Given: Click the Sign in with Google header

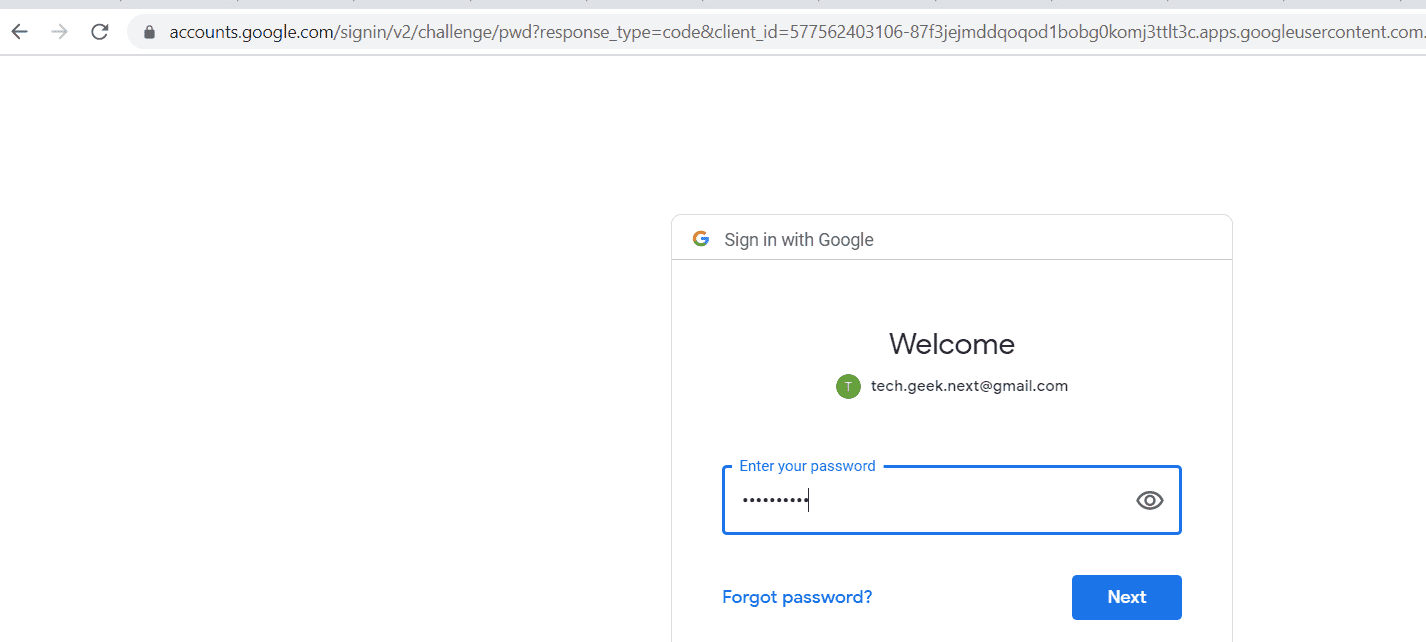Looking at the screenshot, I should coord(799,240).
